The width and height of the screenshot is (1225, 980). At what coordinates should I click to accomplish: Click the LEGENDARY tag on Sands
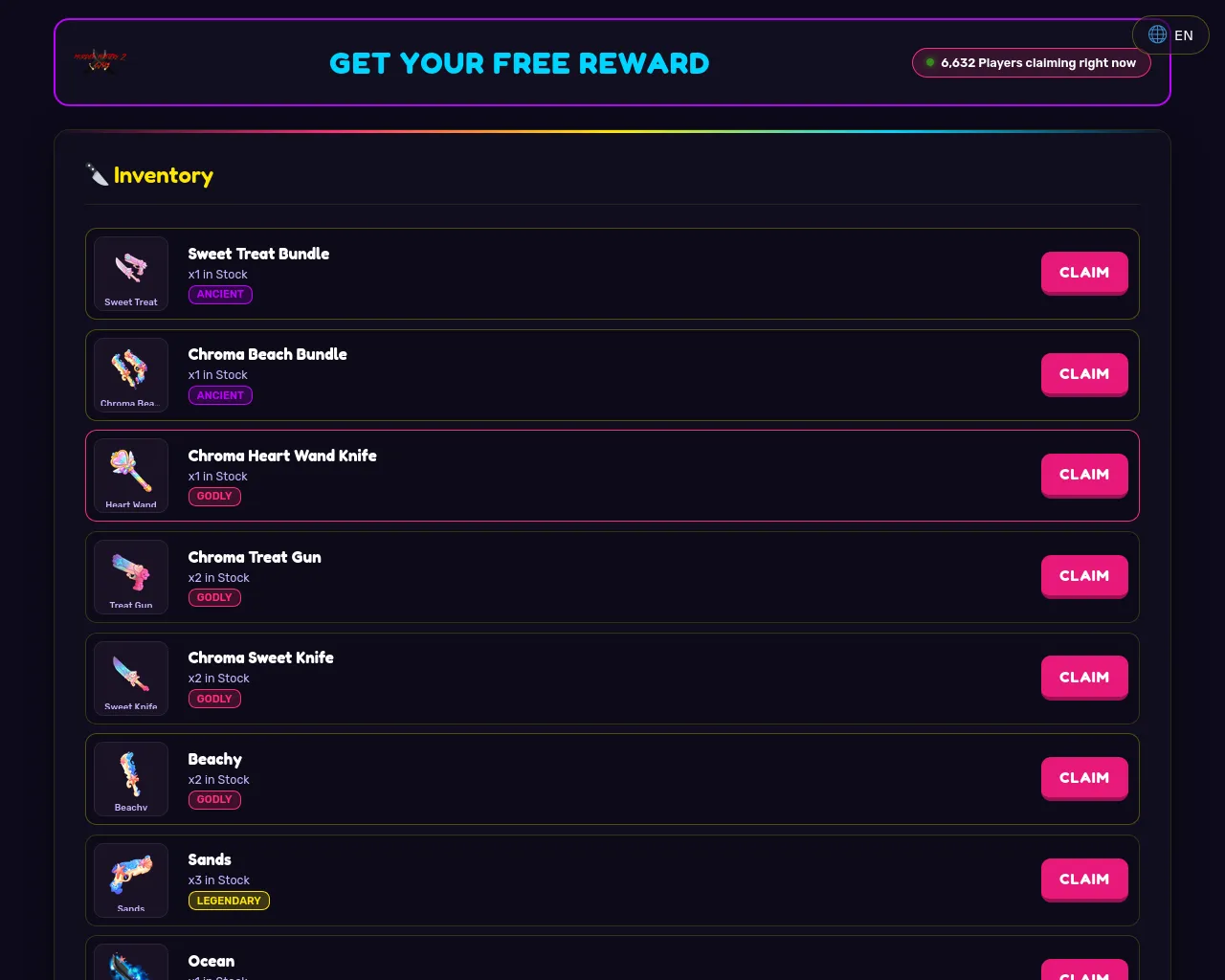(x=229, y=901)
